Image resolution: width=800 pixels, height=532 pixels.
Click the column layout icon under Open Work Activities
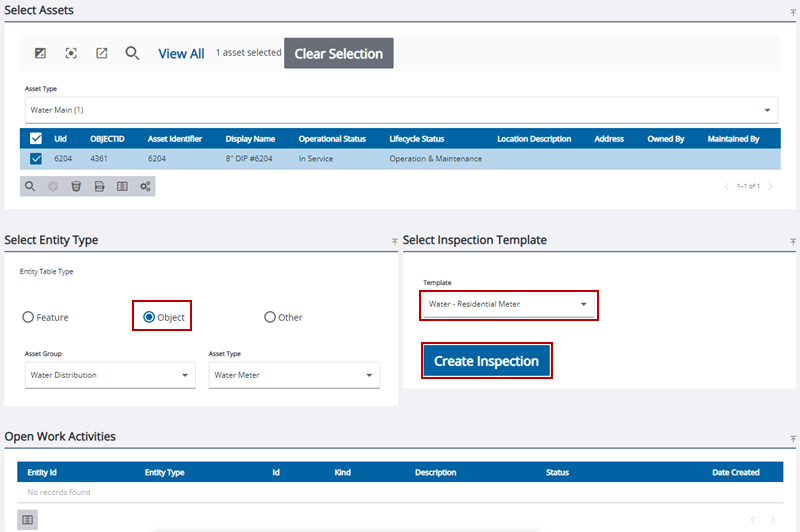pos(28,519)
